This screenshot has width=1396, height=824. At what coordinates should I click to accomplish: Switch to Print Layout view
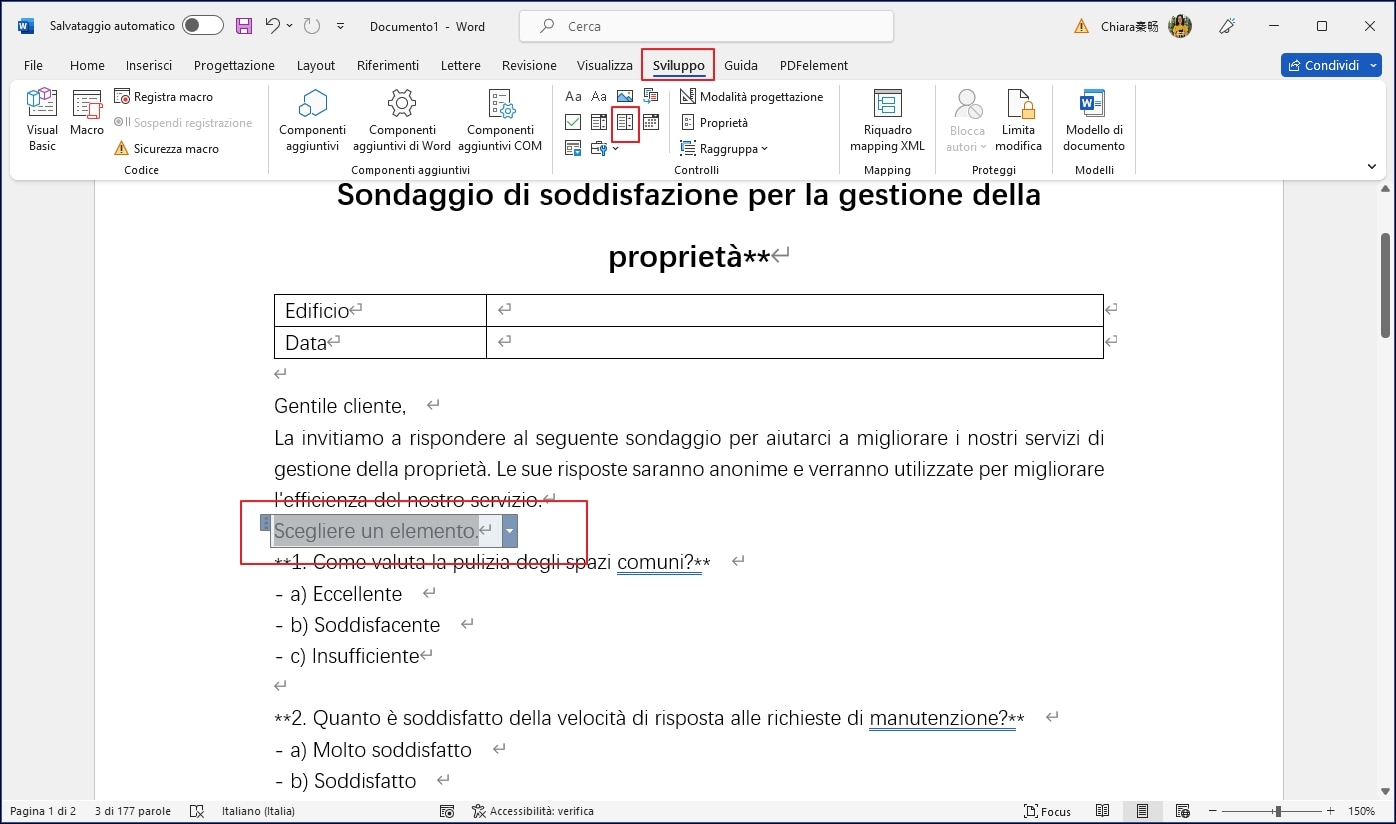[x=1142, y=811]
